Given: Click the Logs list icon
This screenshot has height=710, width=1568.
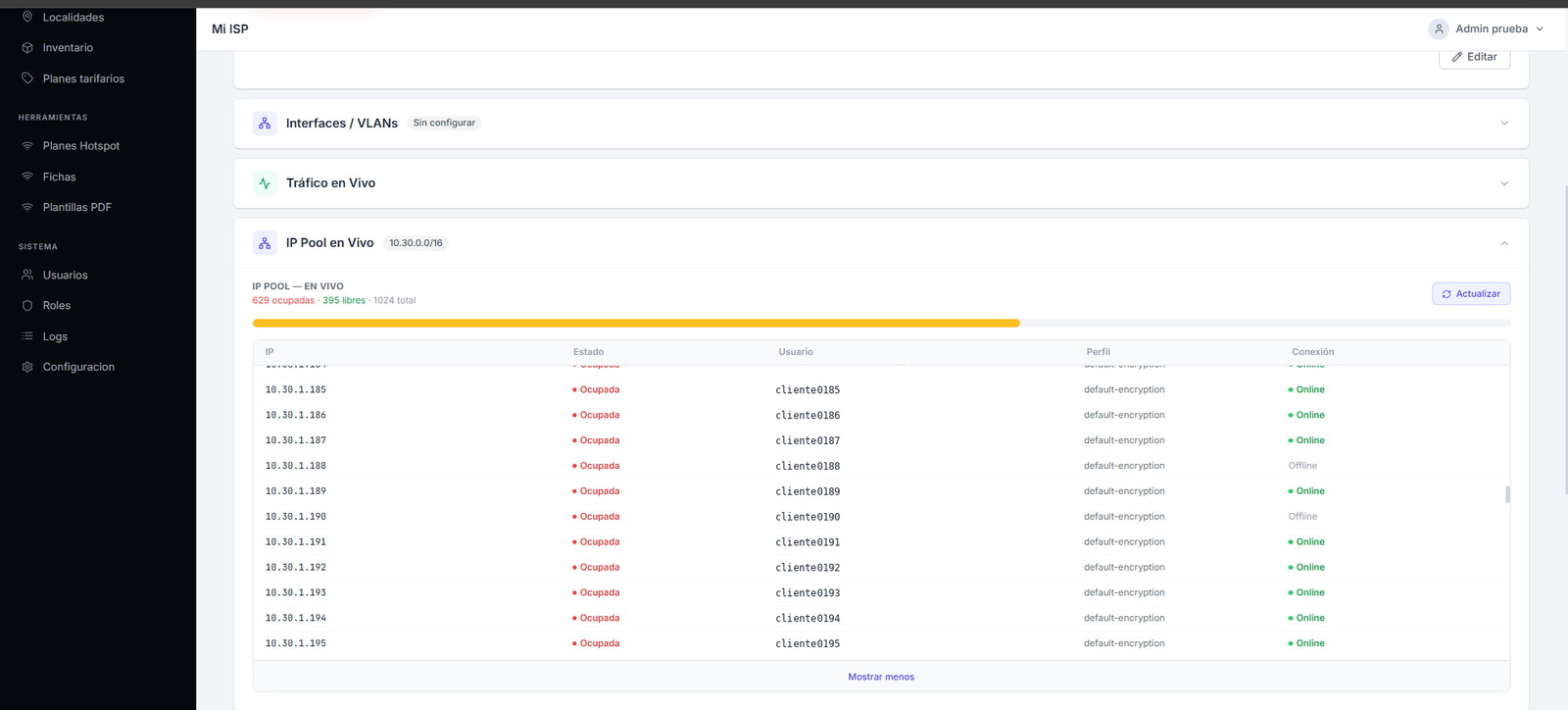Looking at the screenshot, I should [27, 336].
